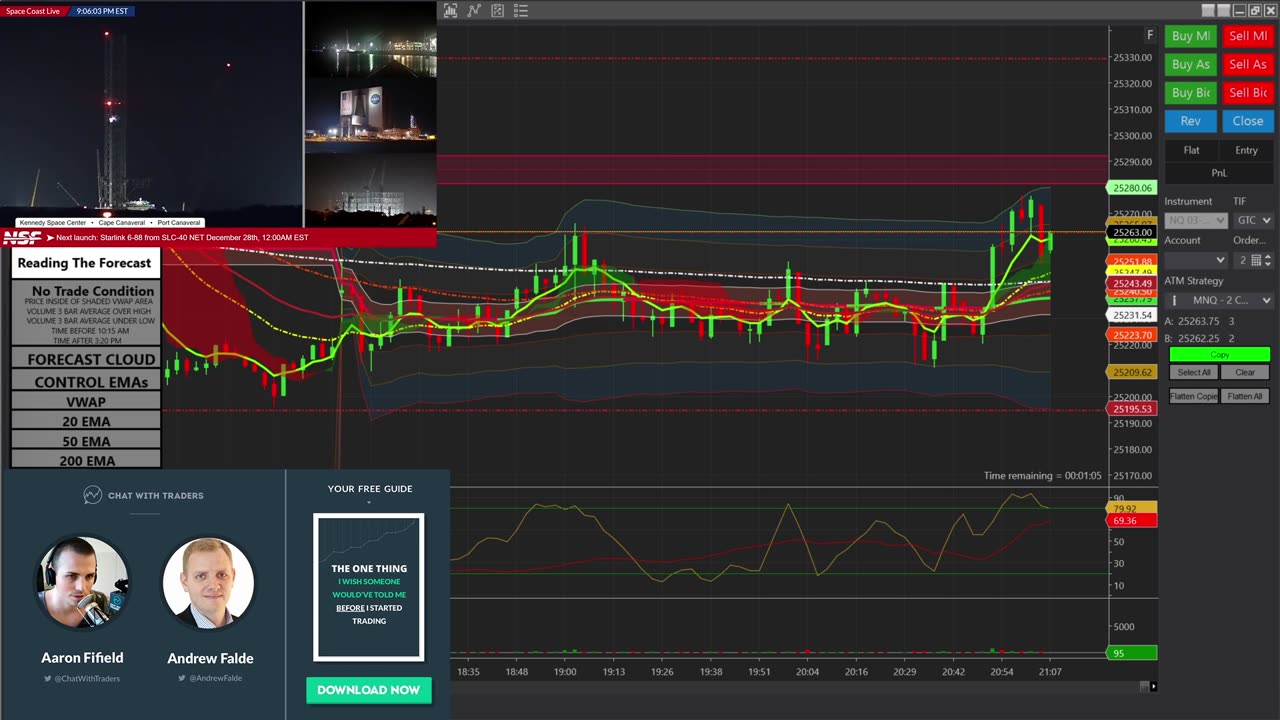The image size is (1280, 720).
Task: Click the 79.92 oscillator value label
Action: point(1132,508)
